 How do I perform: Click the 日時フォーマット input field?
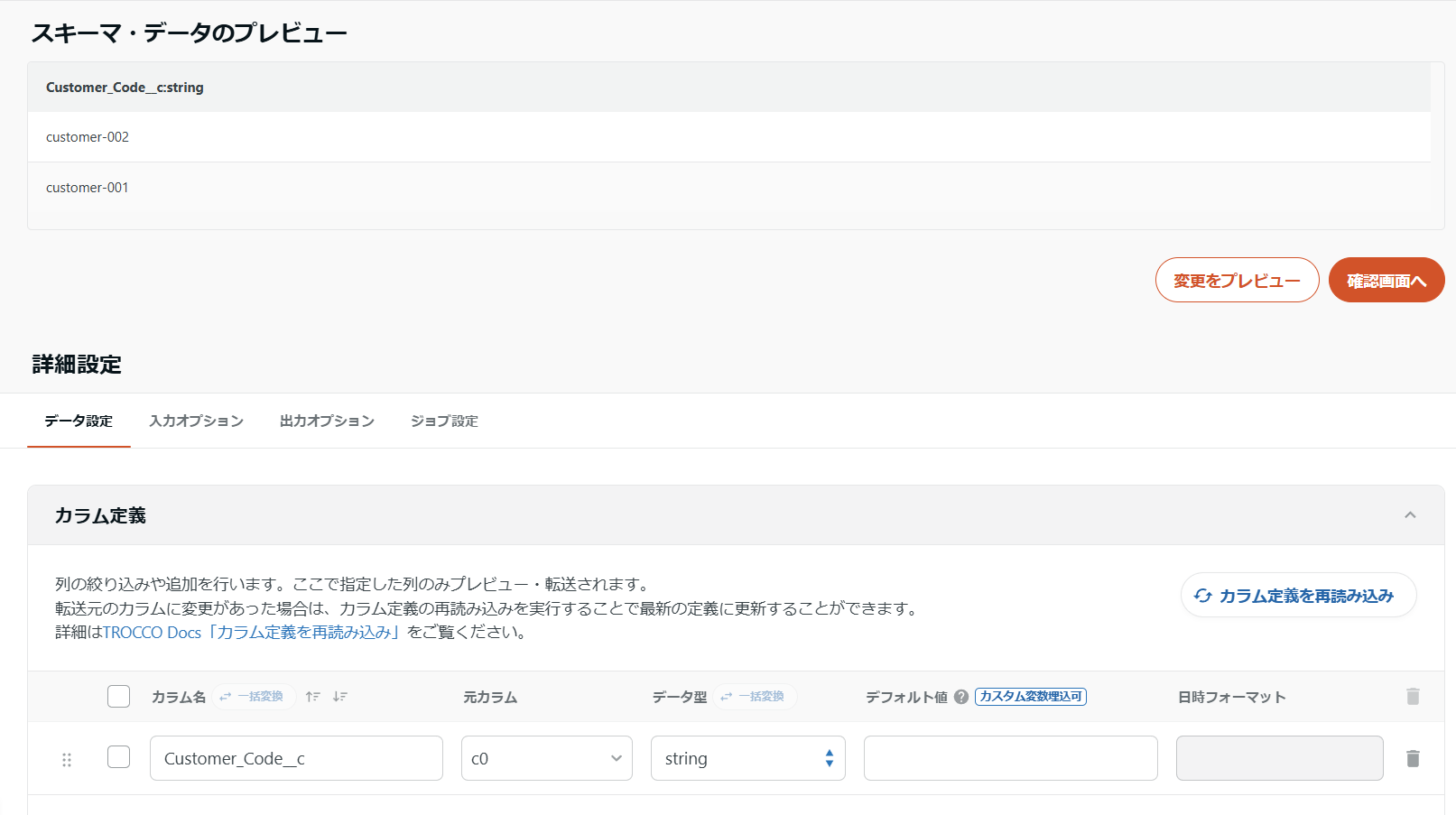(x=1280, y=758)
